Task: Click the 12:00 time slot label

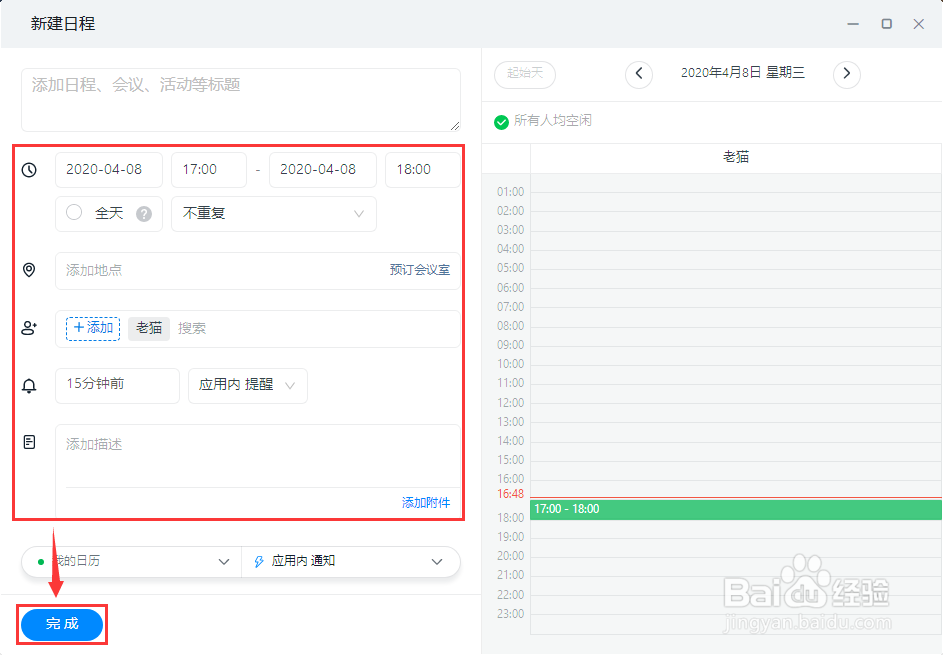Action: pos(510,403)
